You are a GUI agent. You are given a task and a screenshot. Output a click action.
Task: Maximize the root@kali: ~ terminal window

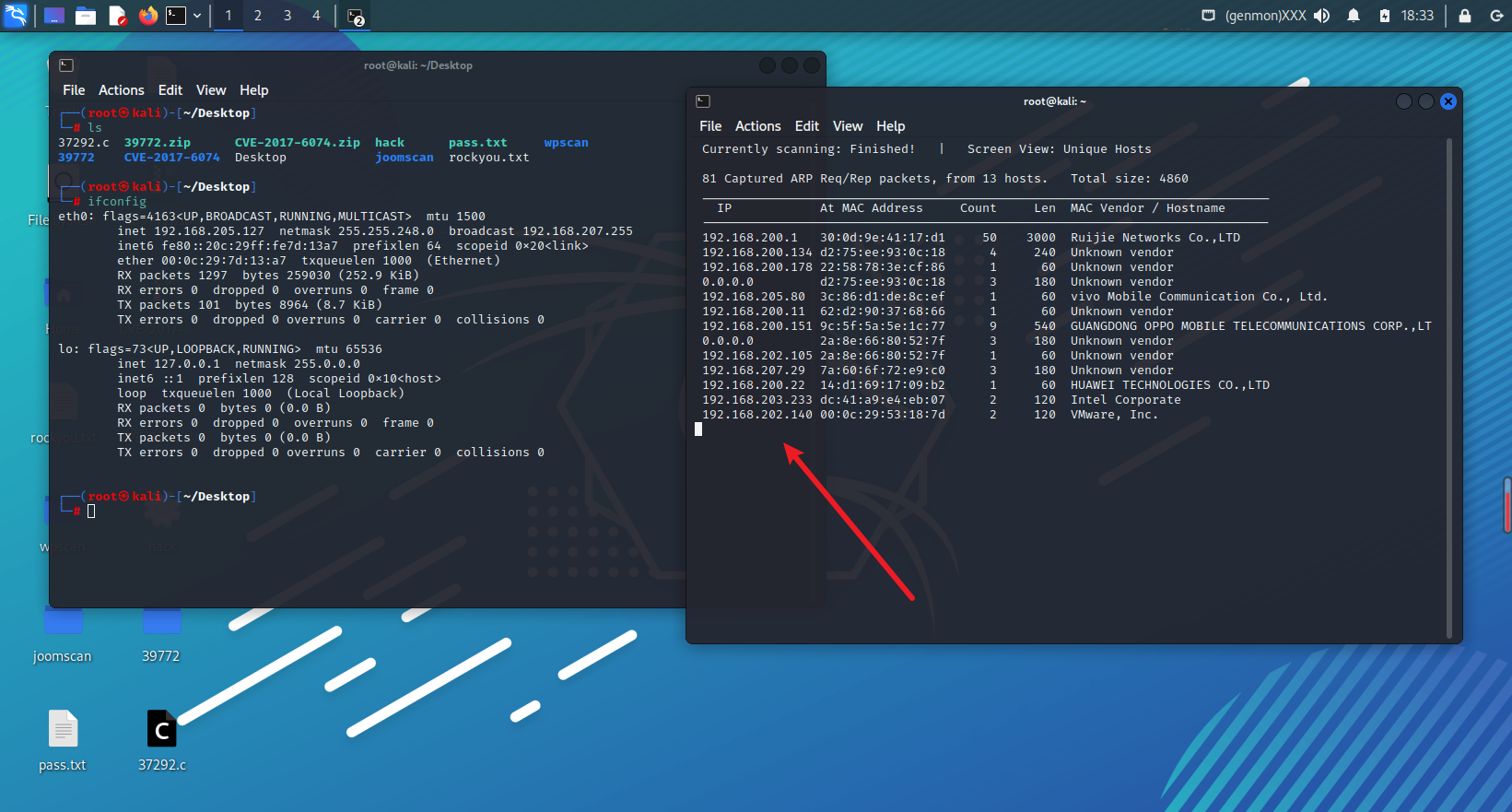click(1426, 101)
